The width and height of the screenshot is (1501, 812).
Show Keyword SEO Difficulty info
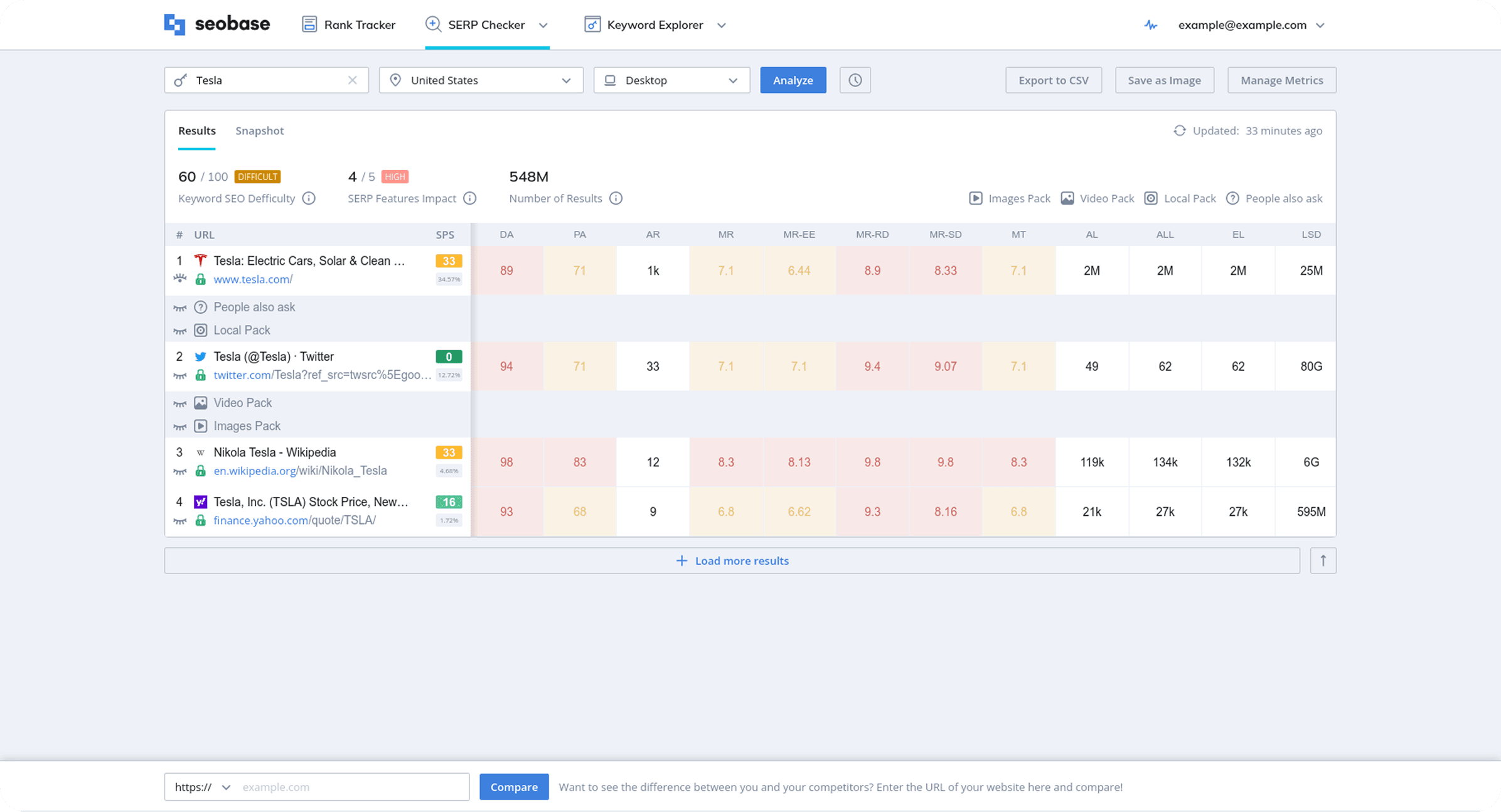309,198
